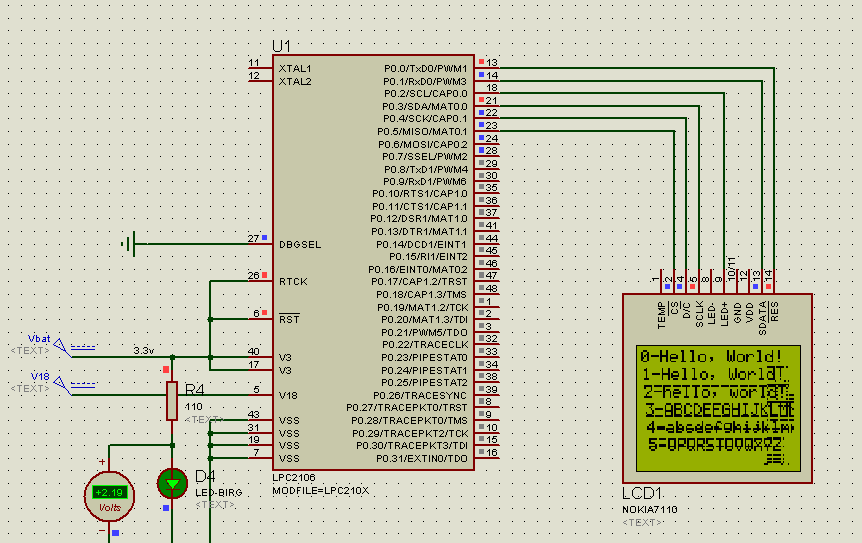Click the '0-Hello, World!' line on the LCD
This screenshot has width=862, height=543.
[711, 356]
